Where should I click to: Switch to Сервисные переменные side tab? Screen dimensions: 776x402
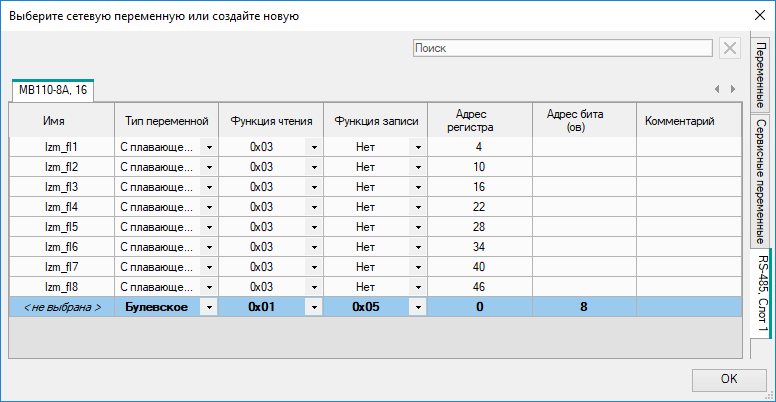tap(760, 180)
